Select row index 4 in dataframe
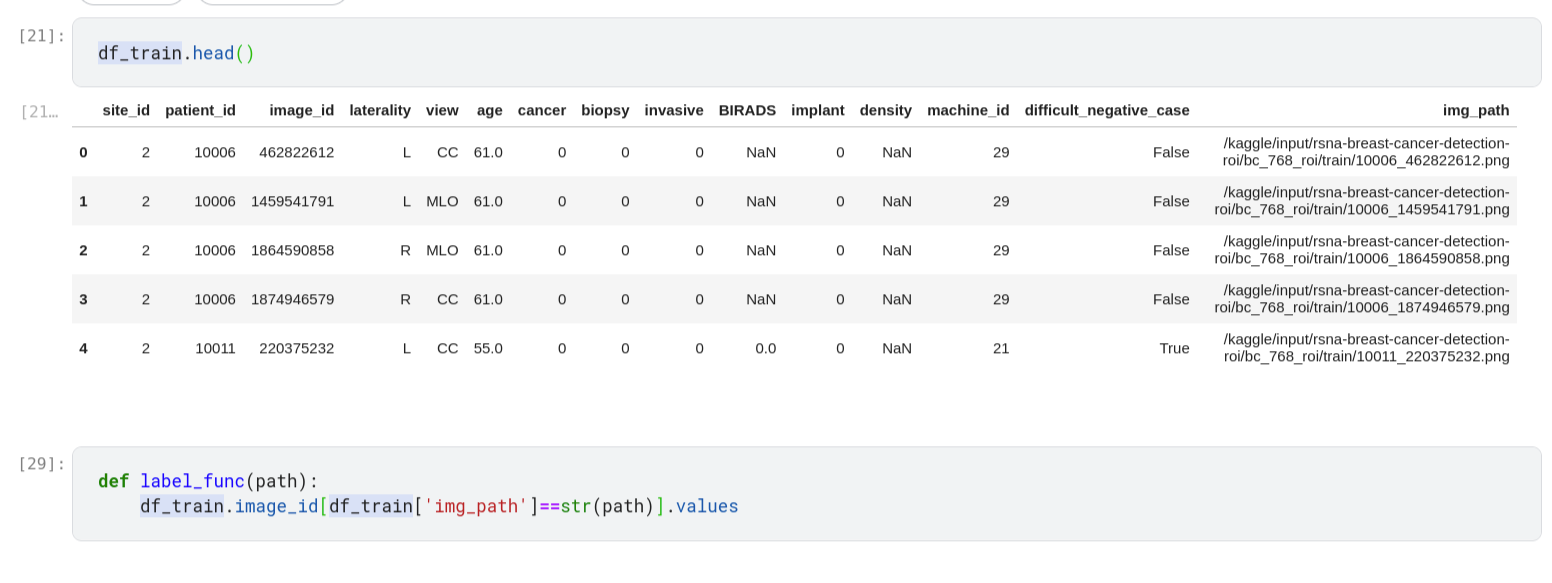 click(83, 348)
